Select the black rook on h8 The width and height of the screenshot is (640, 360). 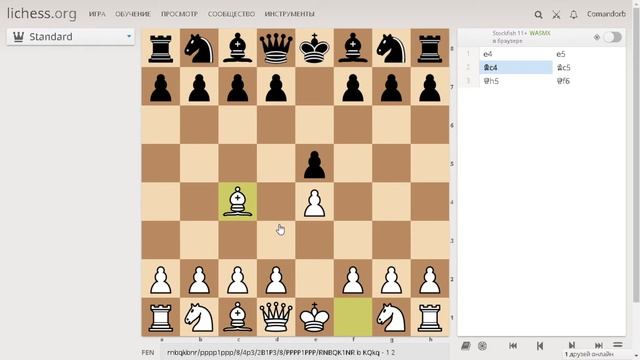pos(430,48)
